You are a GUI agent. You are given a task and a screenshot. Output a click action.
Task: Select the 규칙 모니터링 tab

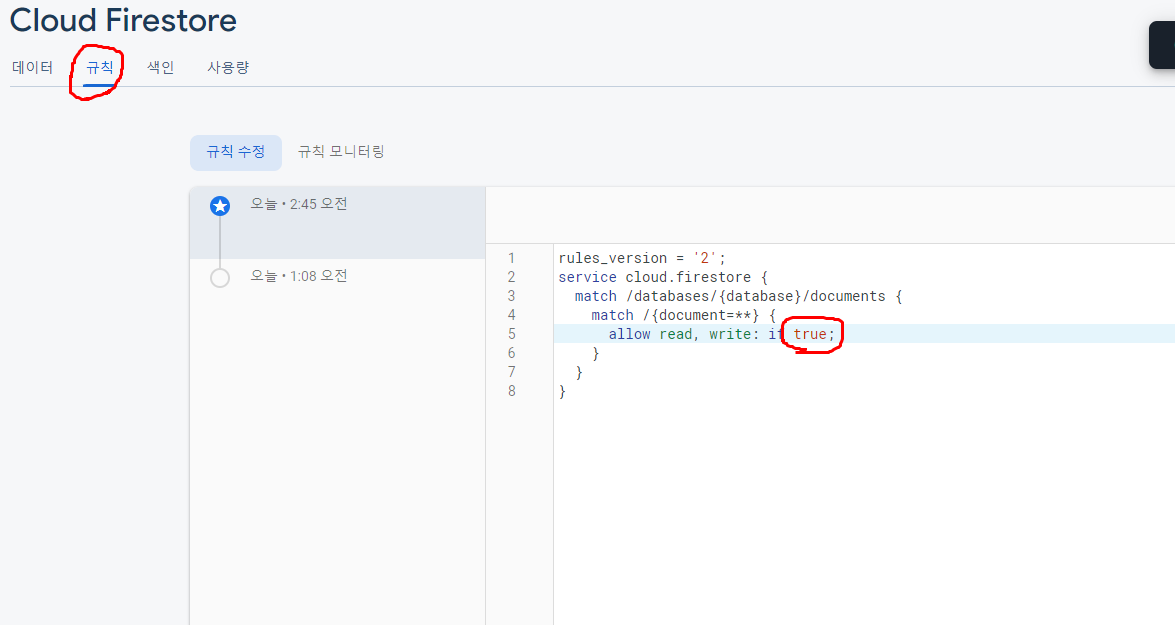341,152
